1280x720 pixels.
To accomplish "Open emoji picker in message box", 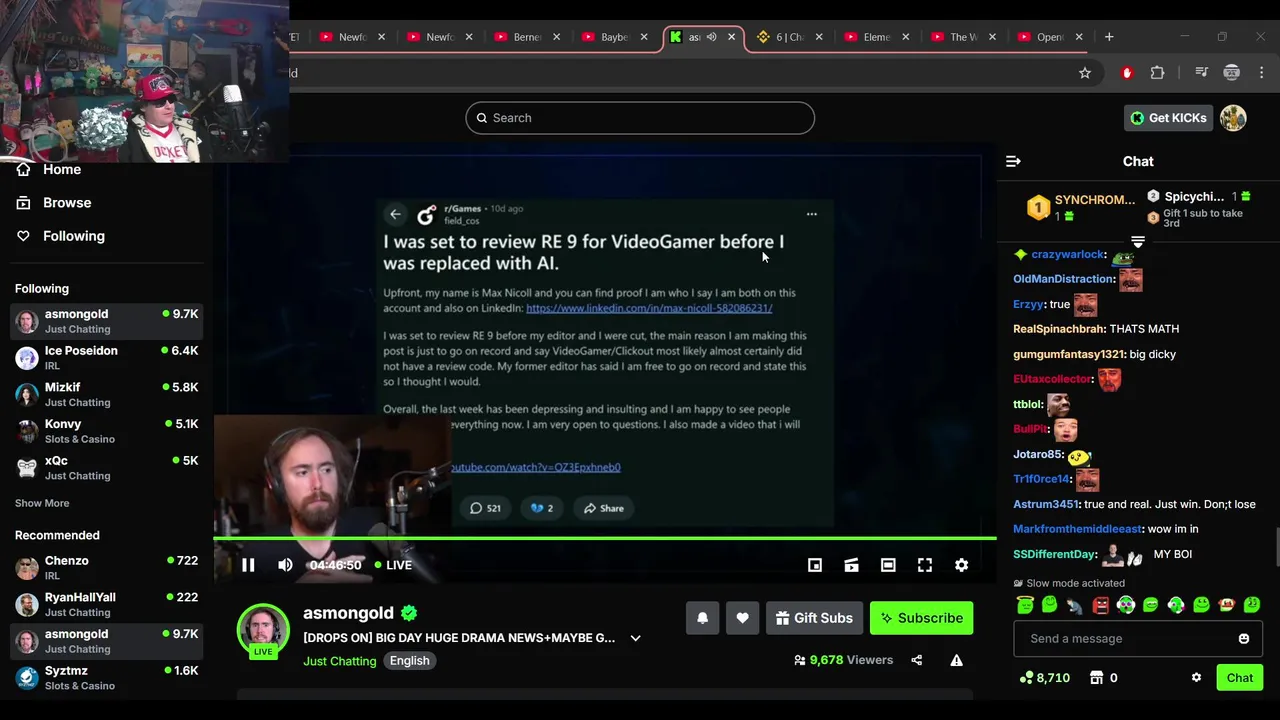I will tap(1244, 639).
